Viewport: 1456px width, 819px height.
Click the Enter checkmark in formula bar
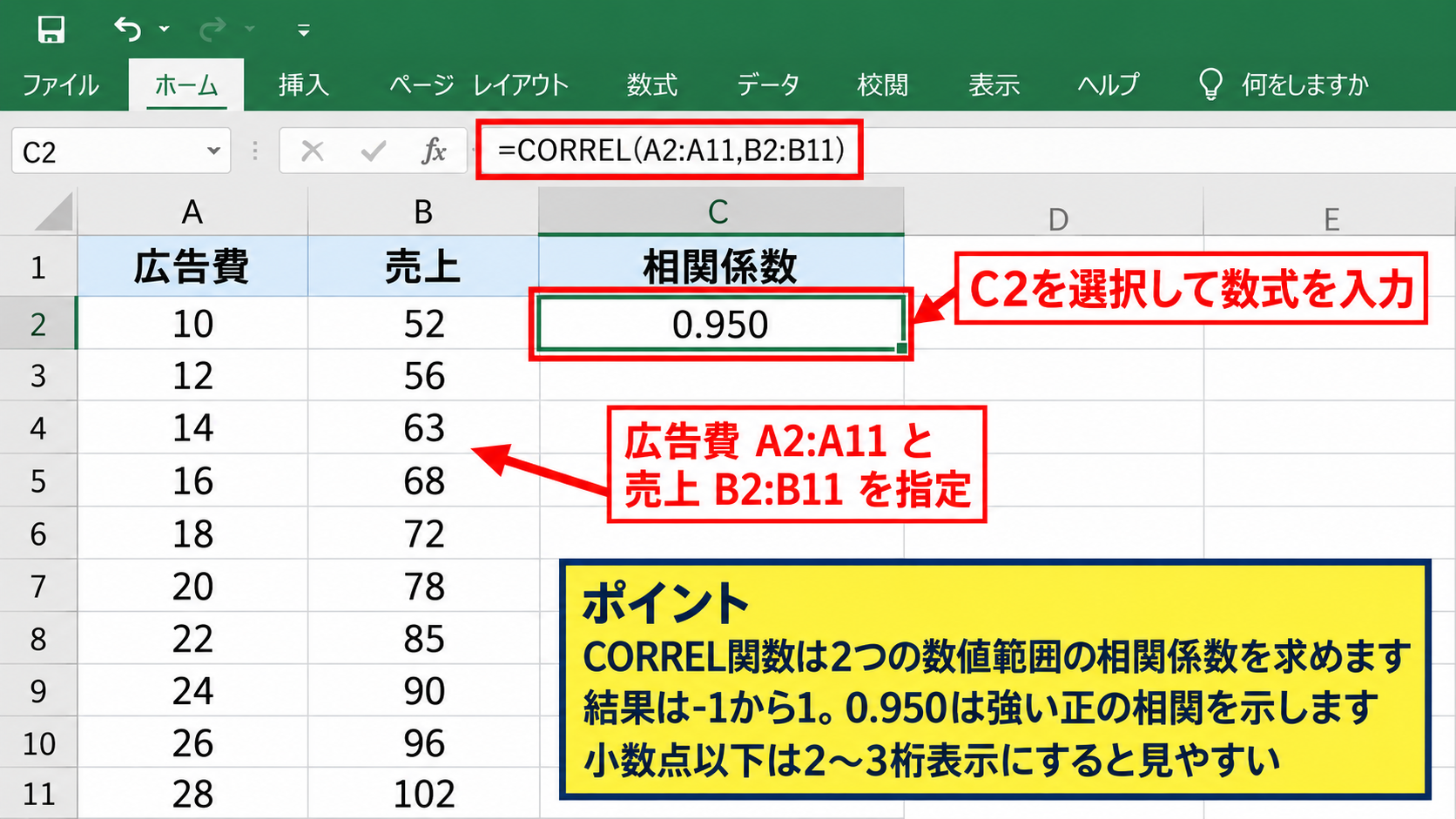point(374,151)
